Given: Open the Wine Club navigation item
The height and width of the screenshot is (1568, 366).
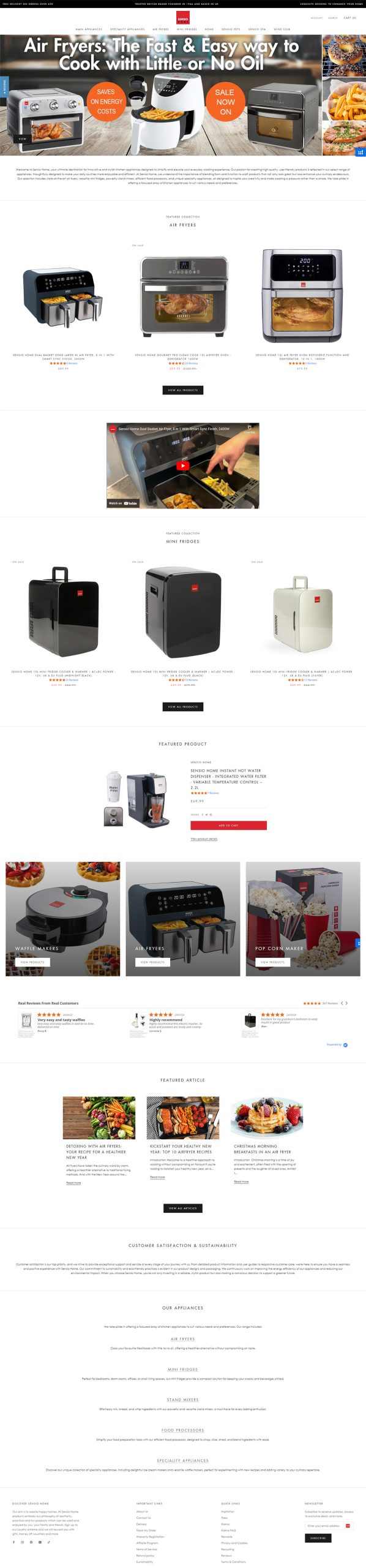Looking at the screenshot, I should (282, 29).
